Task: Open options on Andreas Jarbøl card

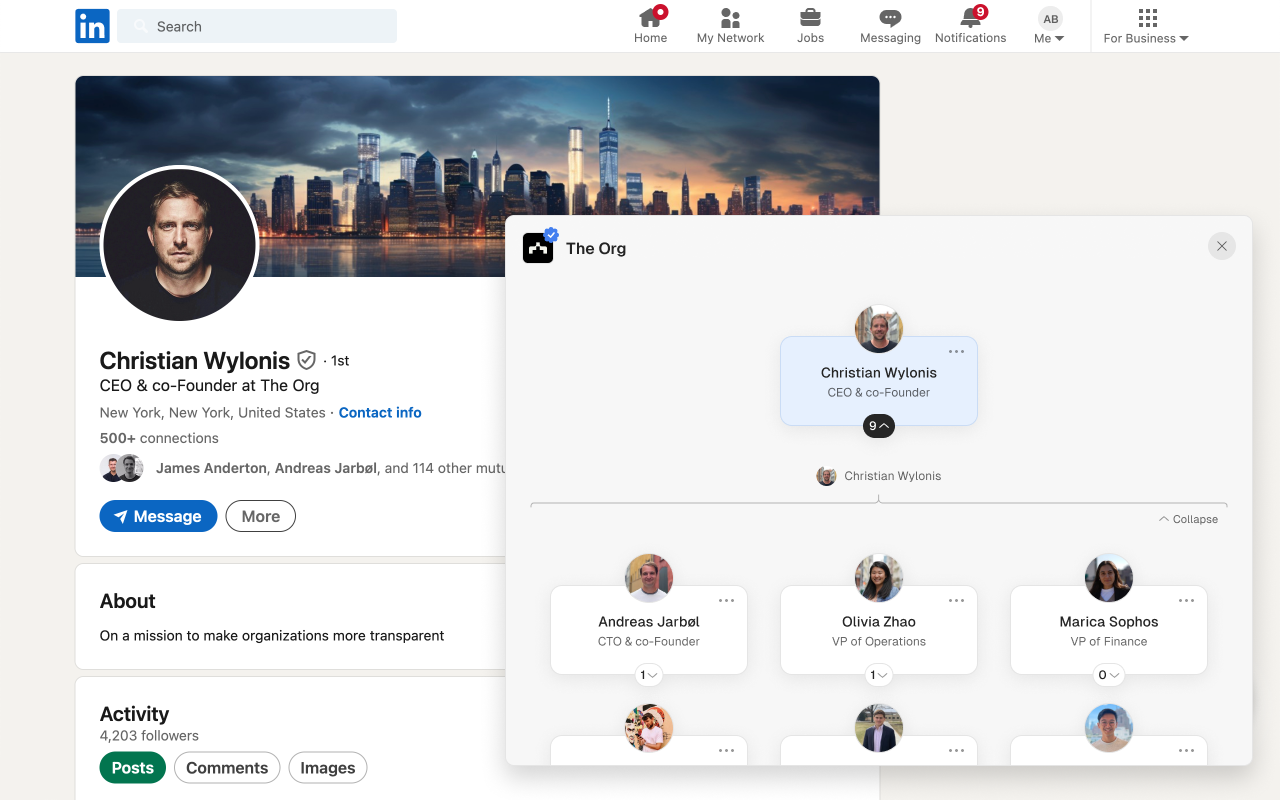Action: click(x=726, y=600)
